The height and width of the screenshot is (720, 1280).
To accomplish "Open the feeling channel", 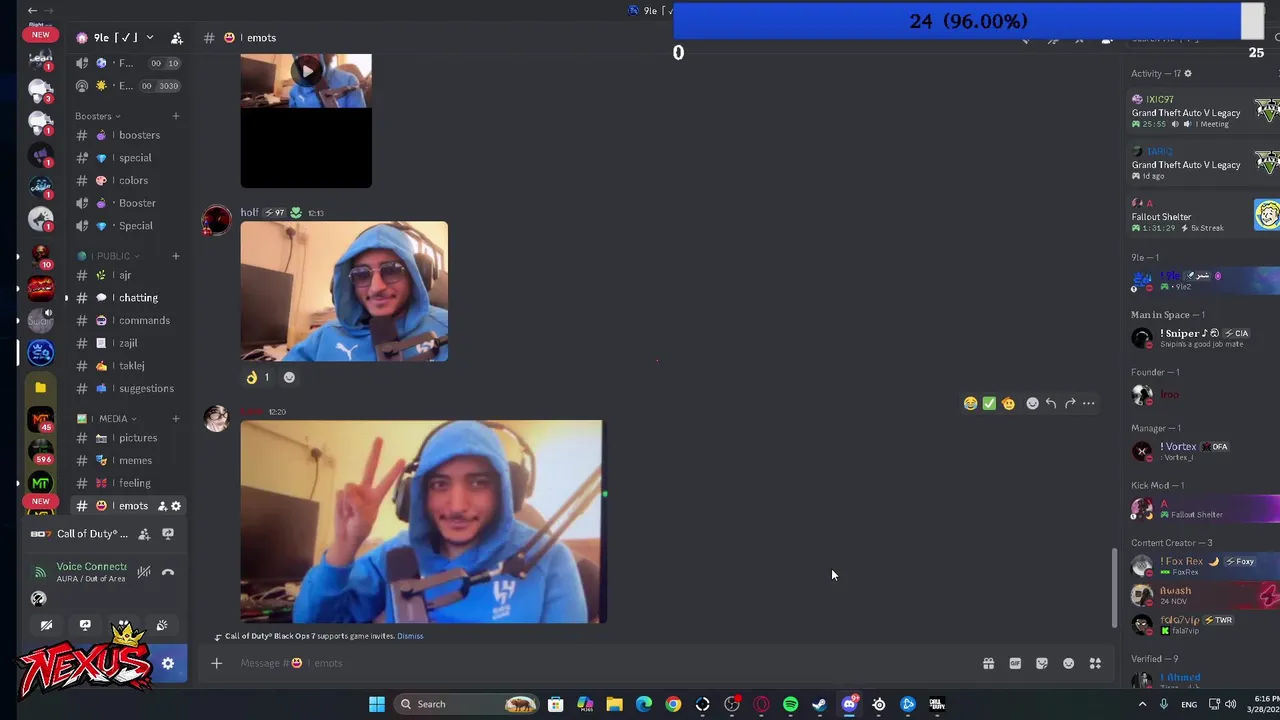I will [128, 483].
